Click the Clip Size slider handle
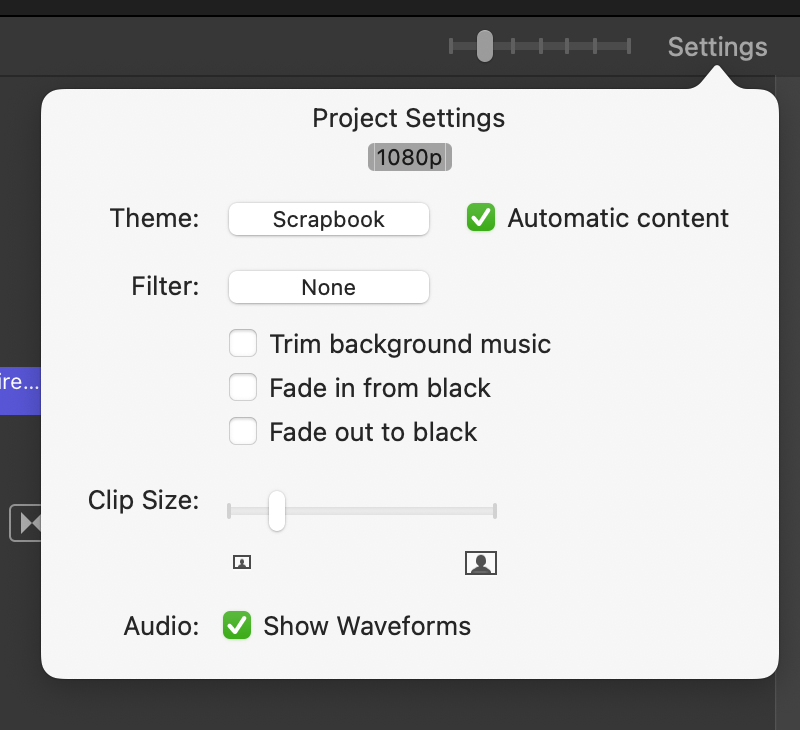The width and height of the screenshot is (800, 730). tap(277, 511)
